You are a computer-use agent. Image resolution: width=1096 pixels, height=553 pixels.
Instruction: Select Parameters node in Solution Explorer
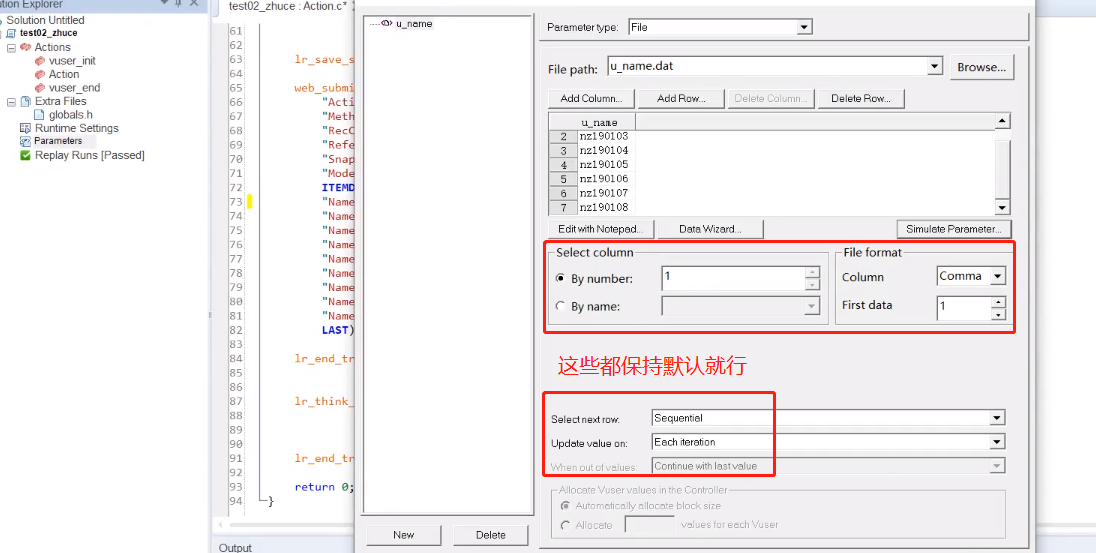[x=58, y=141]
